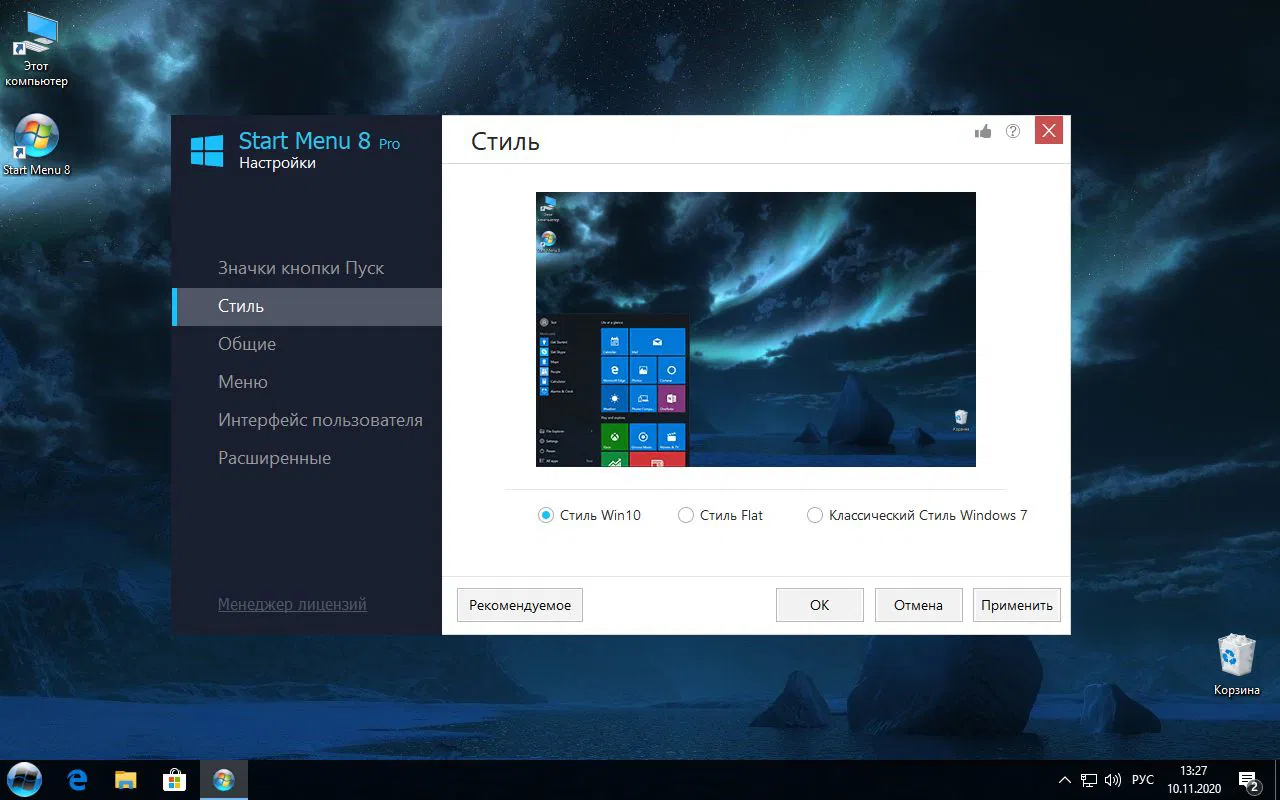Open the notifications icon in the tray

click(1248, 779)
